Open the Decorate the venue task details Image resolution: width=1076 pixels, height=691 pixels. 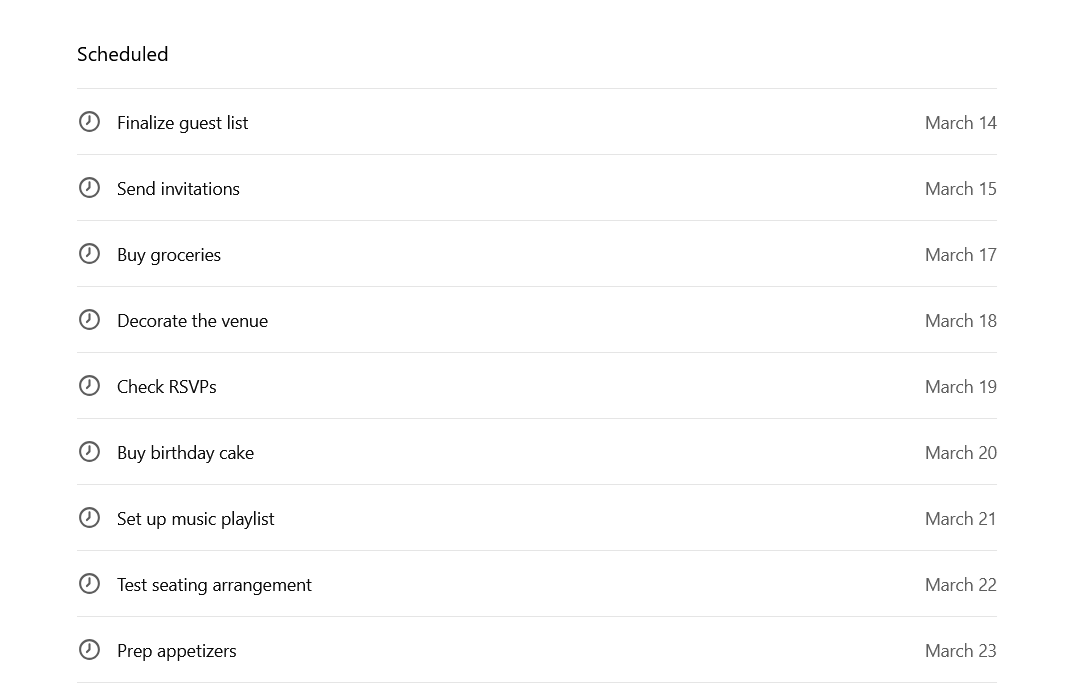point(192,320)
